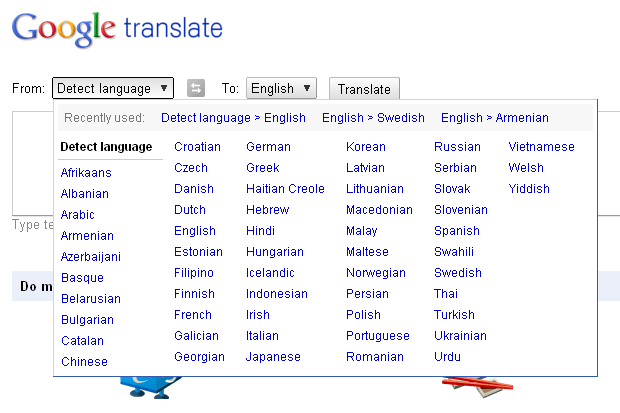Image resolution: width=620 pixels, height=413 pixels.
Task: Select Haitian Creole language option
Action: tap(285, 189)
